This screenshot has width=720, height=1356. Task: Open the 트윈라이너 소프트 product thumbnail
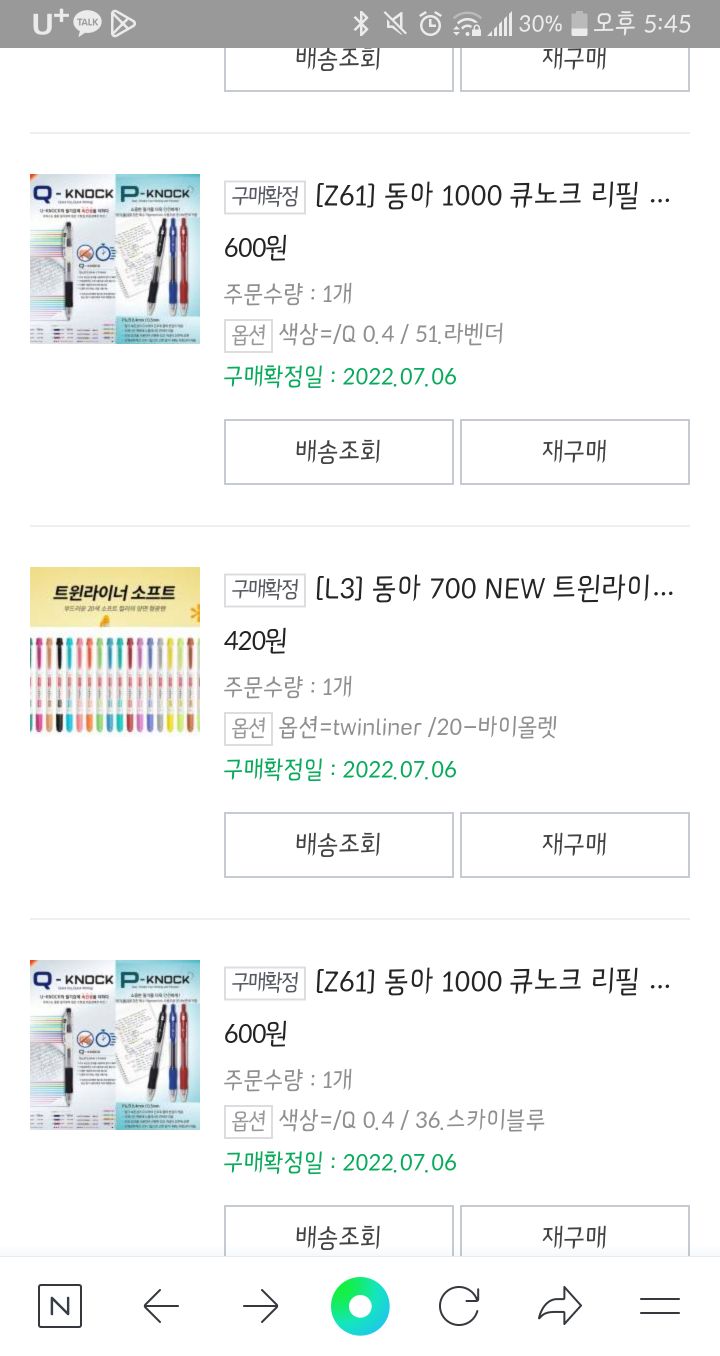[x=115, y=652]
